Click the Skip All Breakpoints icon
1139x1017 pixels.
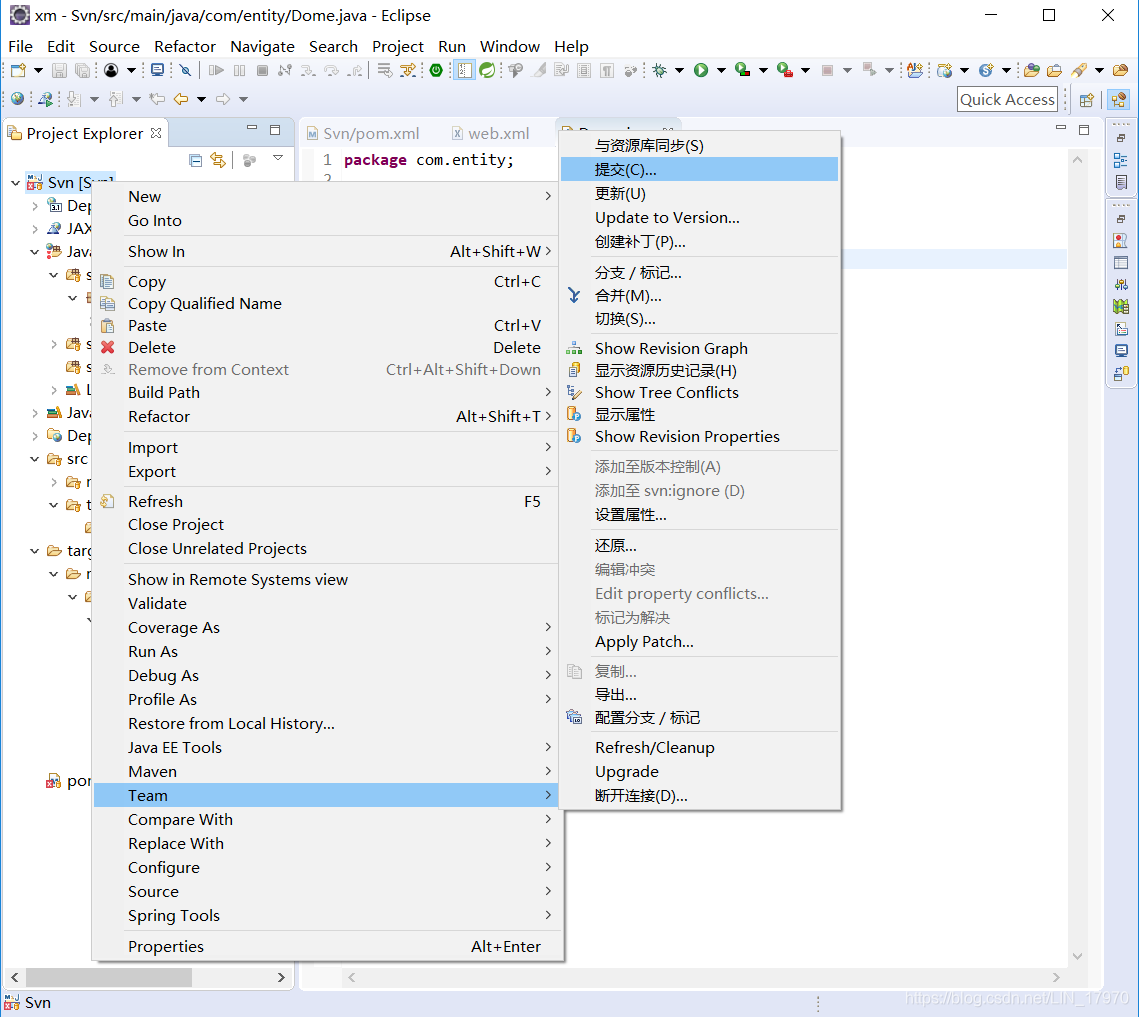(x=185, y=70)
